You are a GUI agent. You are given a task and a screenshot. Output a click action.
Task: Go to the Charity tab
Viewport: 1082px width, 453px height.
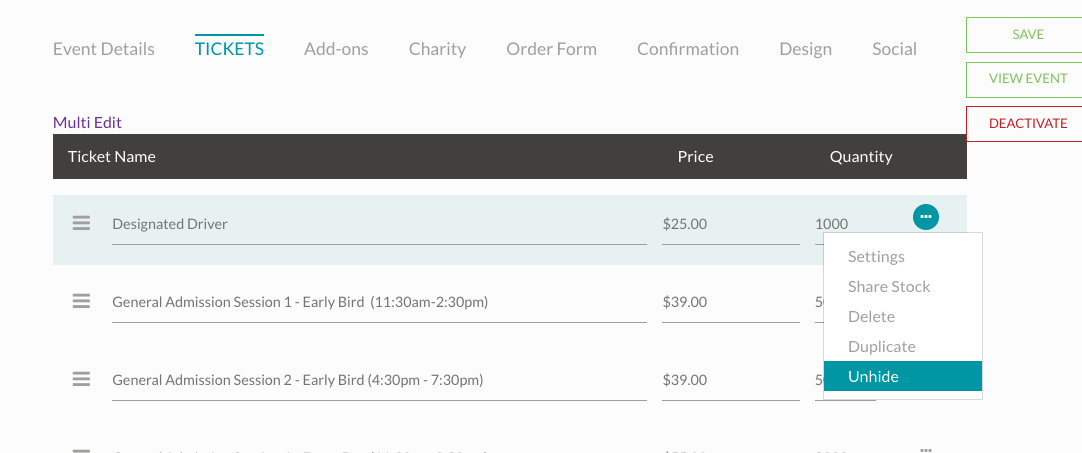[x=437, y=49]
